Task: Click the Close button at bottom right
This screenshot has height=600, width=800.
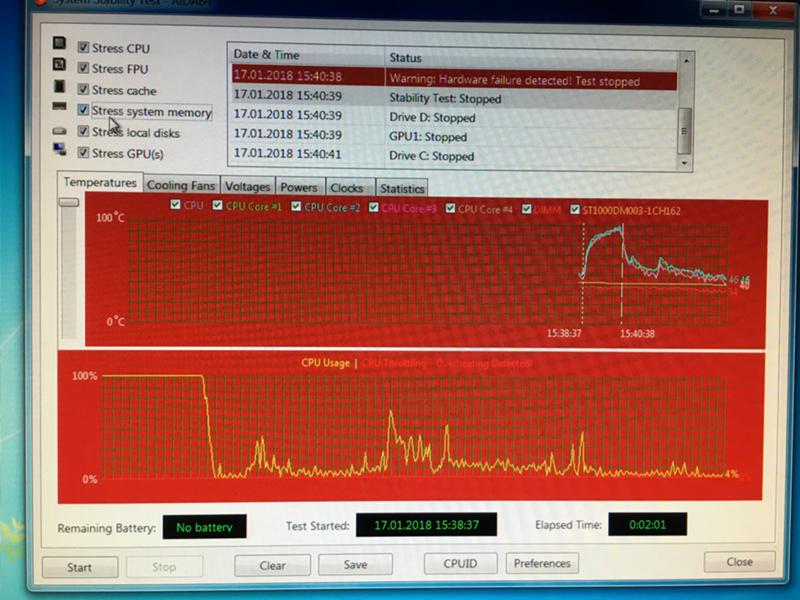Action: coord(740,562)
